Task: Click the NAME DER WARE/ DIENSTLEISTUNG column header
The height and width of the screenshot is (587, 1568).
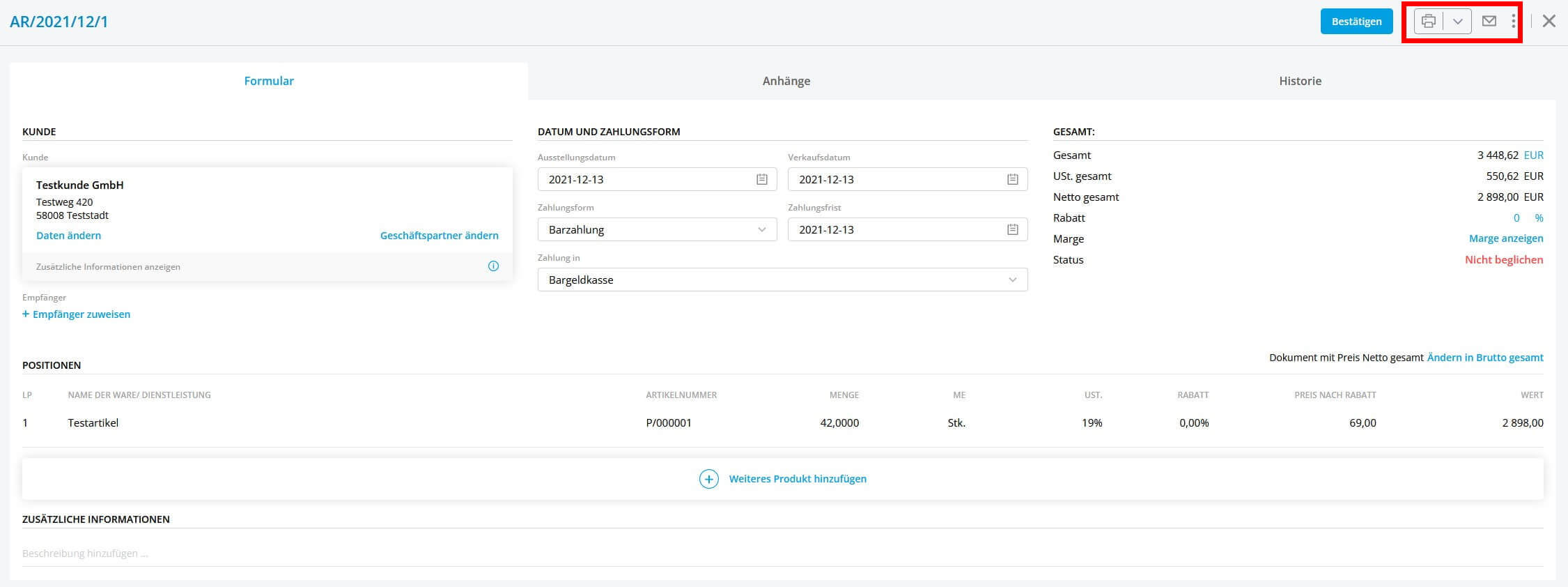Action: tap(139, 395)
